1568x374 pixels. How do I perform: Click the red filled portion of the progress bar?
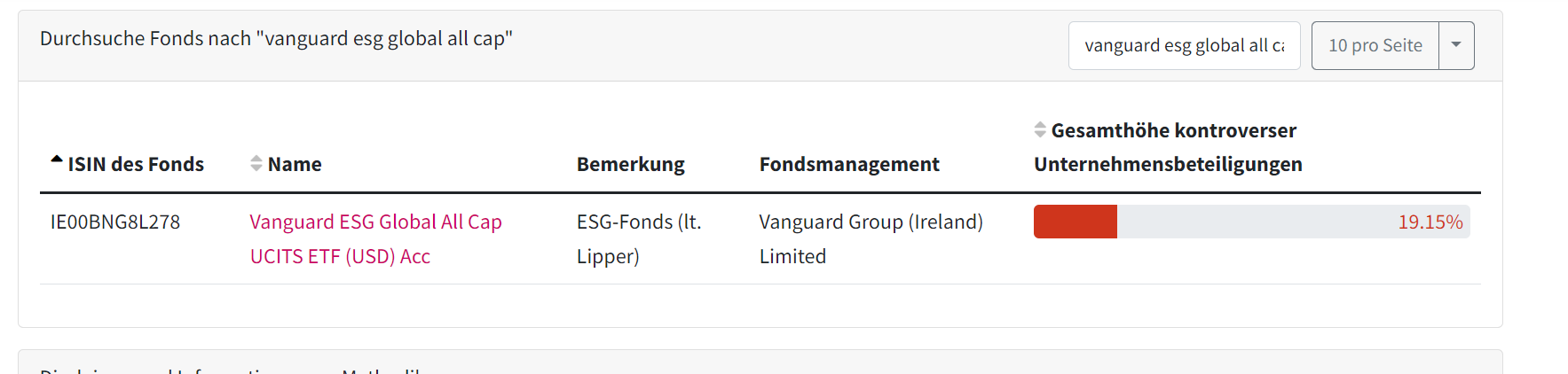point(1075,222)
